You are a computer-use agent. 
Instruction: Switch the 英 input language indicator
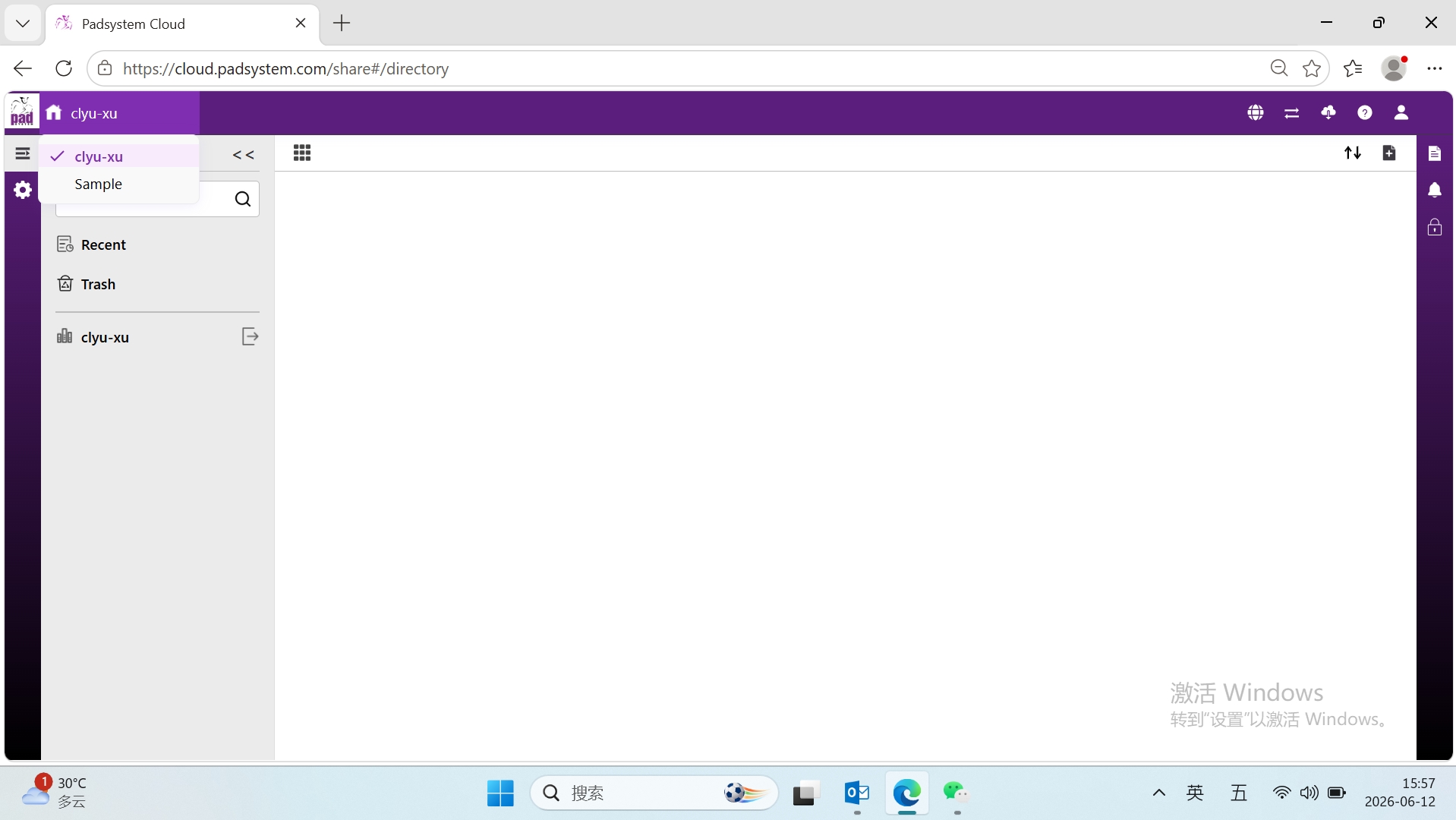click(1195, 793)
